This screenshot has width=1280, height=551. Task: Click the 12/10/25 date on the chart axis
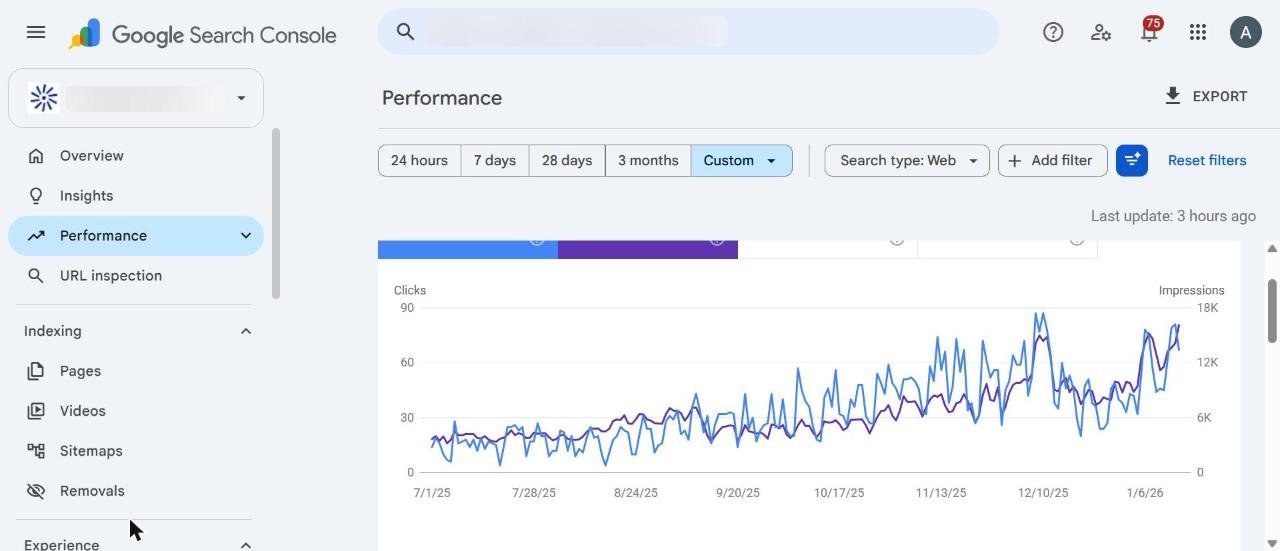pyautogui.click(x=1043, y=493)
